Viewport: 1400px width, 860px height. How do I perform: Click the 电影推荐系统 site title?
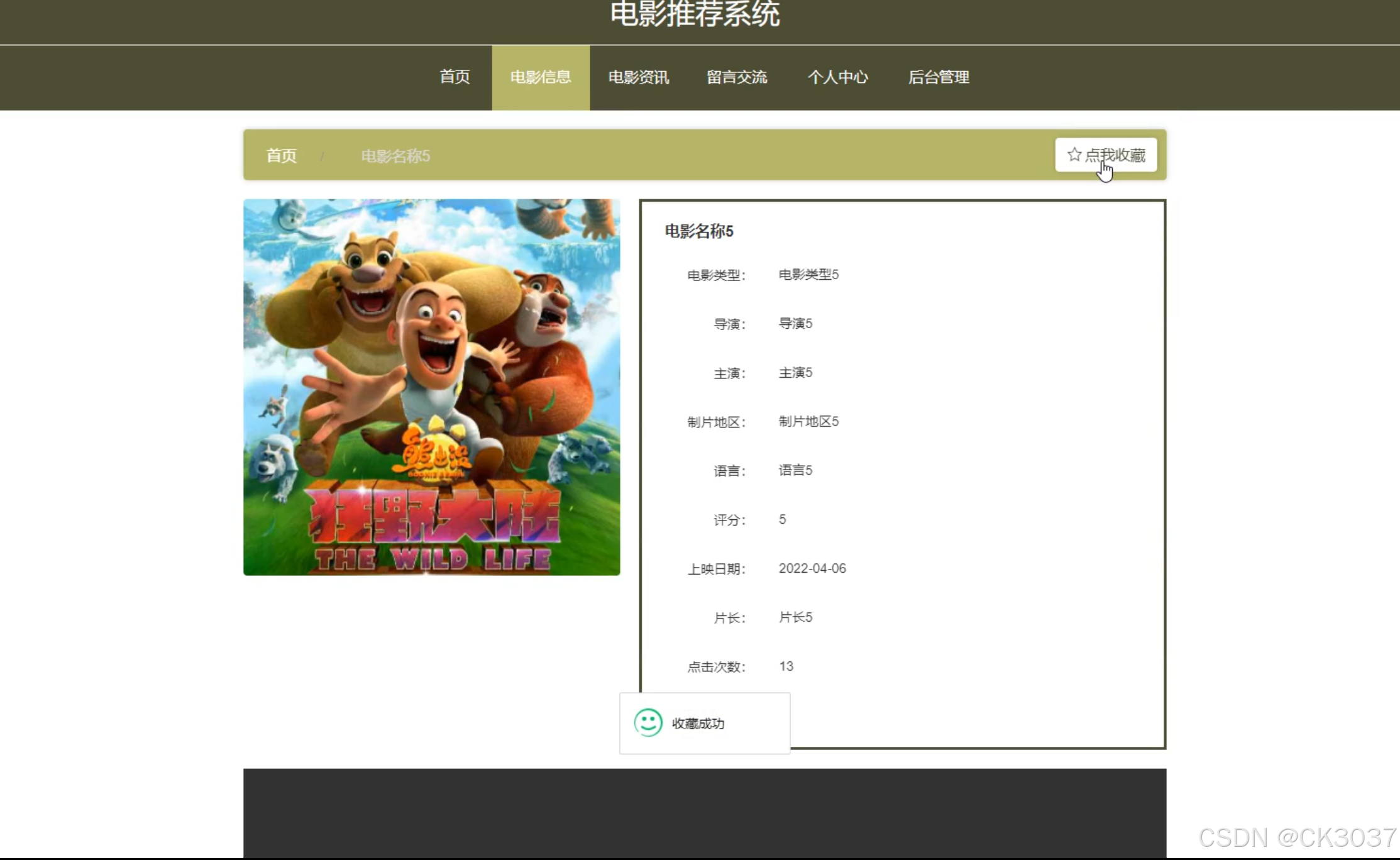(695, 14)
